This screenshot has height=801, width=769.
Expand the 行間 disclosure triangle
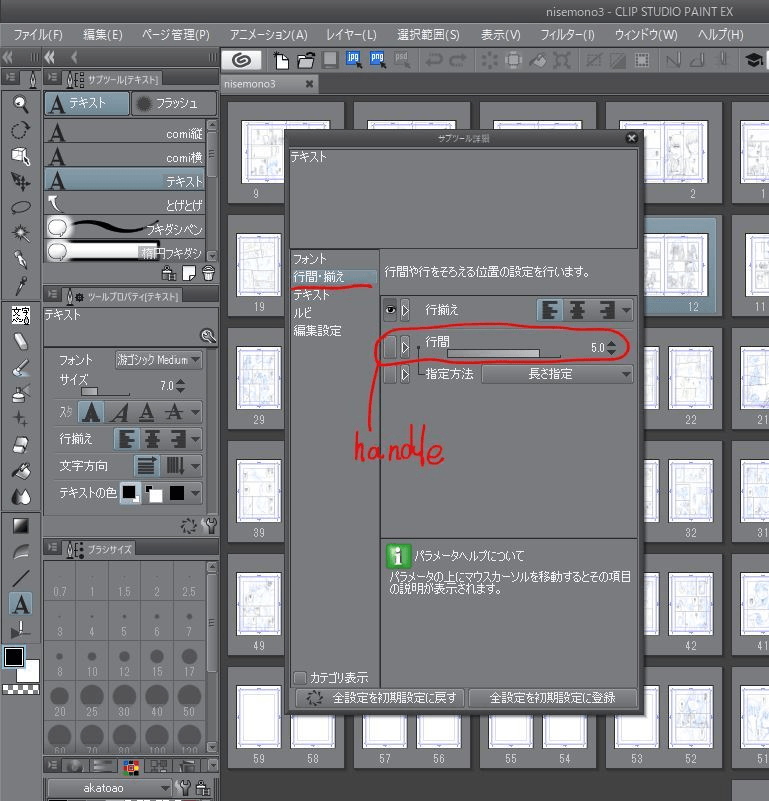tap(405, 348)
